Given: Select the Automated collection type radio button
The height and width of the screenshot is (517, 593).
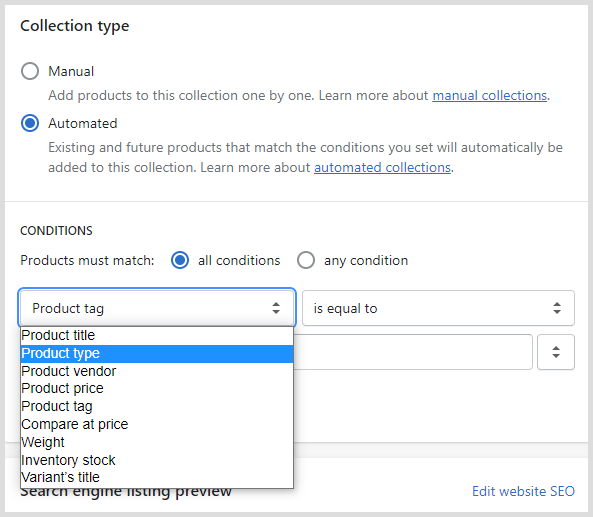Looking at the screenshot, I should click(x=30, y=123).
